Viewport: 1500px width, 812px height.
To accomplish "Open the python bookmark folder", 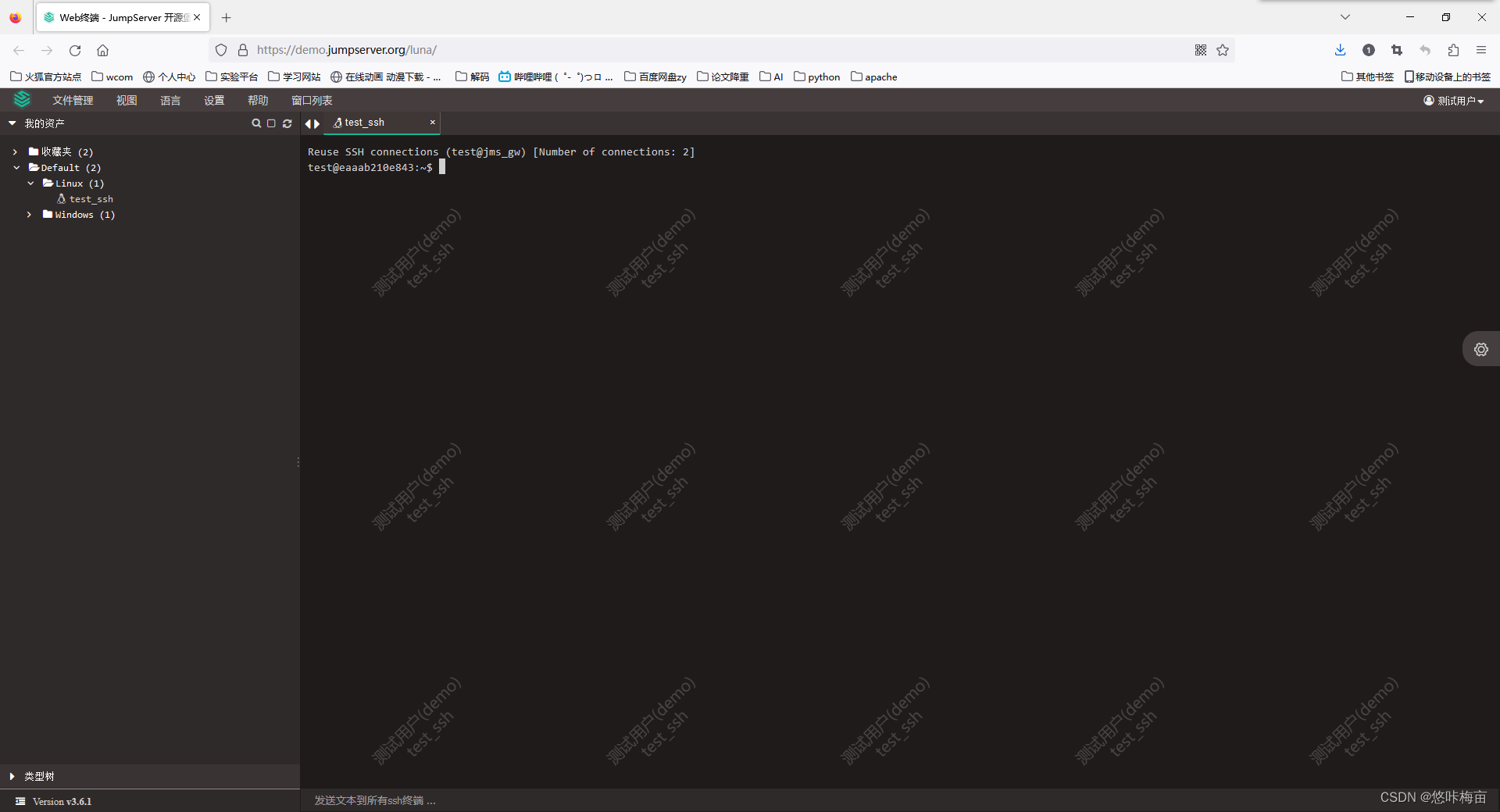I will point(816,77).
